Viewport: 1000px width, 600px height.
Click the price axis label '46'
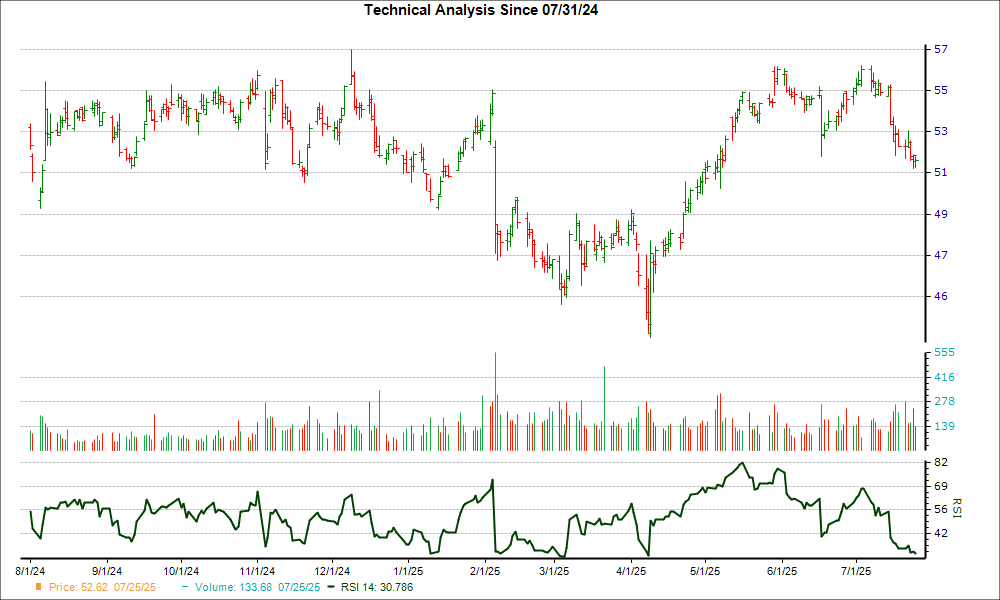click(x=941, y=296)
